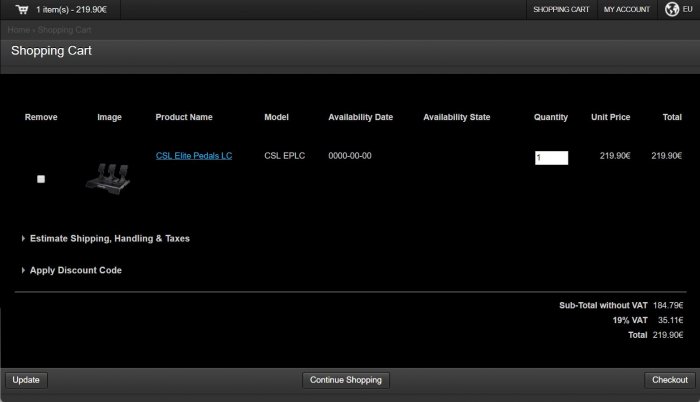Click the globe region icon
The width and height of the screenshot is (700, 402).
click(672, 9)
